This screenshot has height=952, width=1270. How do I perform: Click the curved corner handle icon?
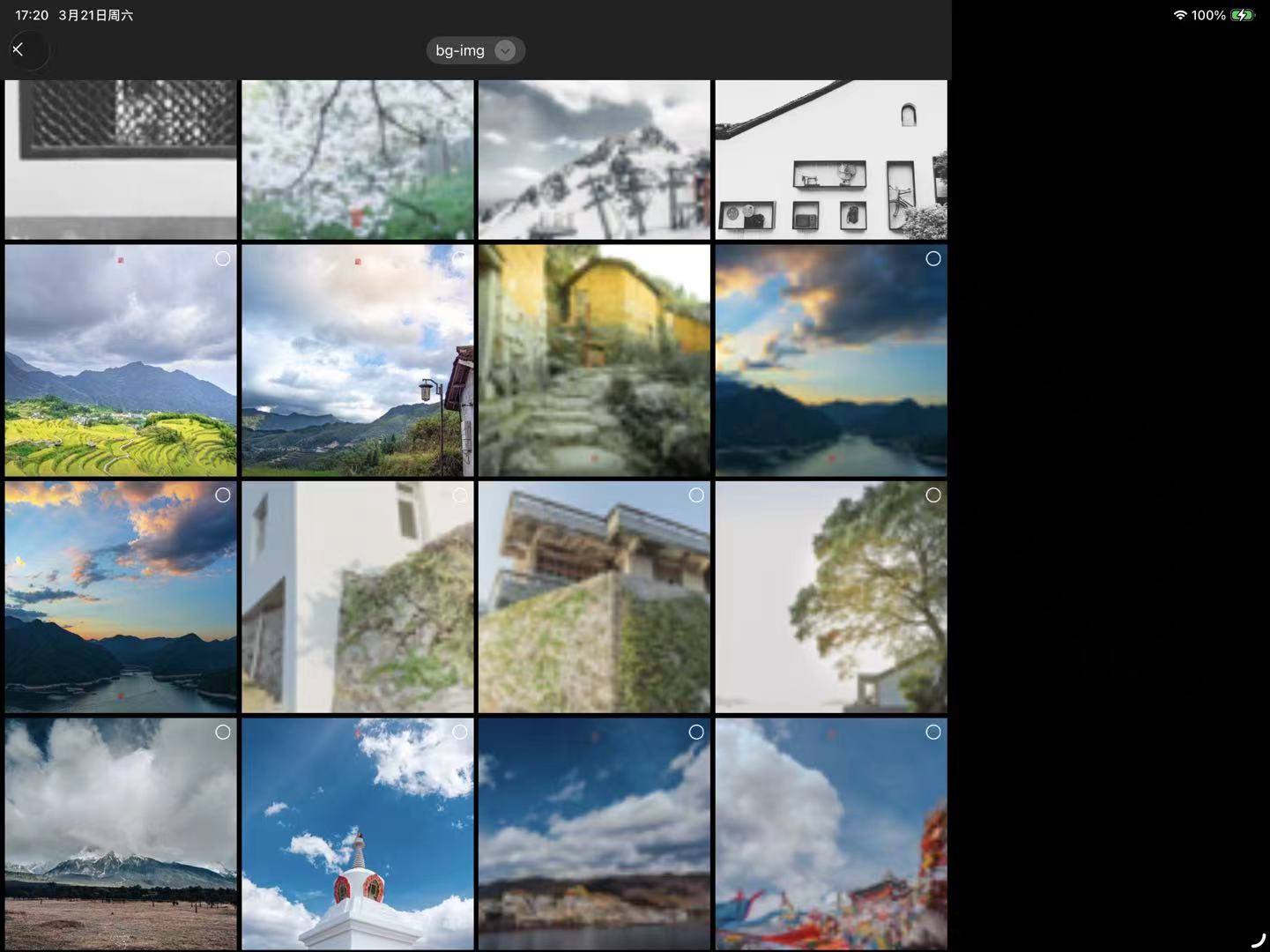[1258, 941]
